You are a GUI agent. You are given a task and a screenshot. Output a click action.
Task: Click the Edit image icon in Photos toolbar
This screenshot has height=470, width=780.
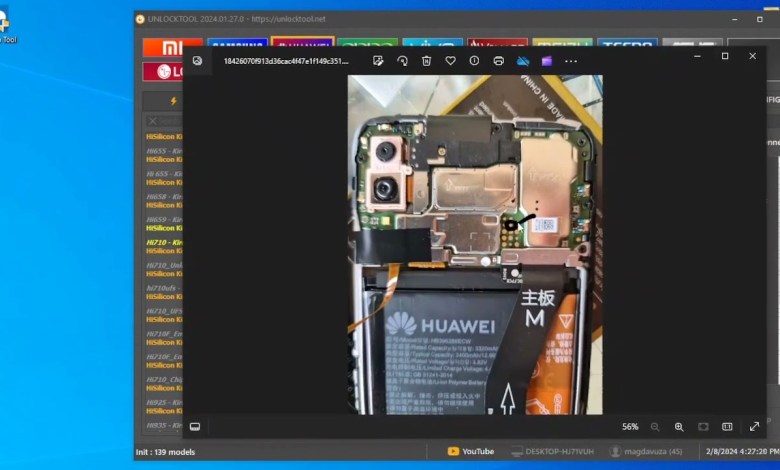[378, 61]
